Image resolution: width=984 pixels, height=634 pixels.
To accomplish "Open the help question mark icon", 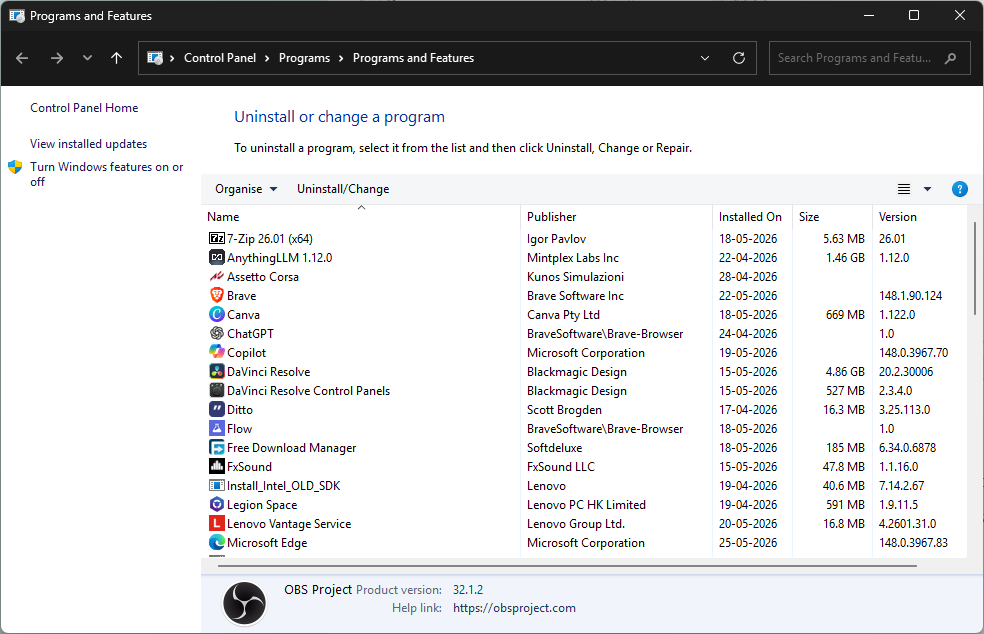I will (x=959, y=189).
